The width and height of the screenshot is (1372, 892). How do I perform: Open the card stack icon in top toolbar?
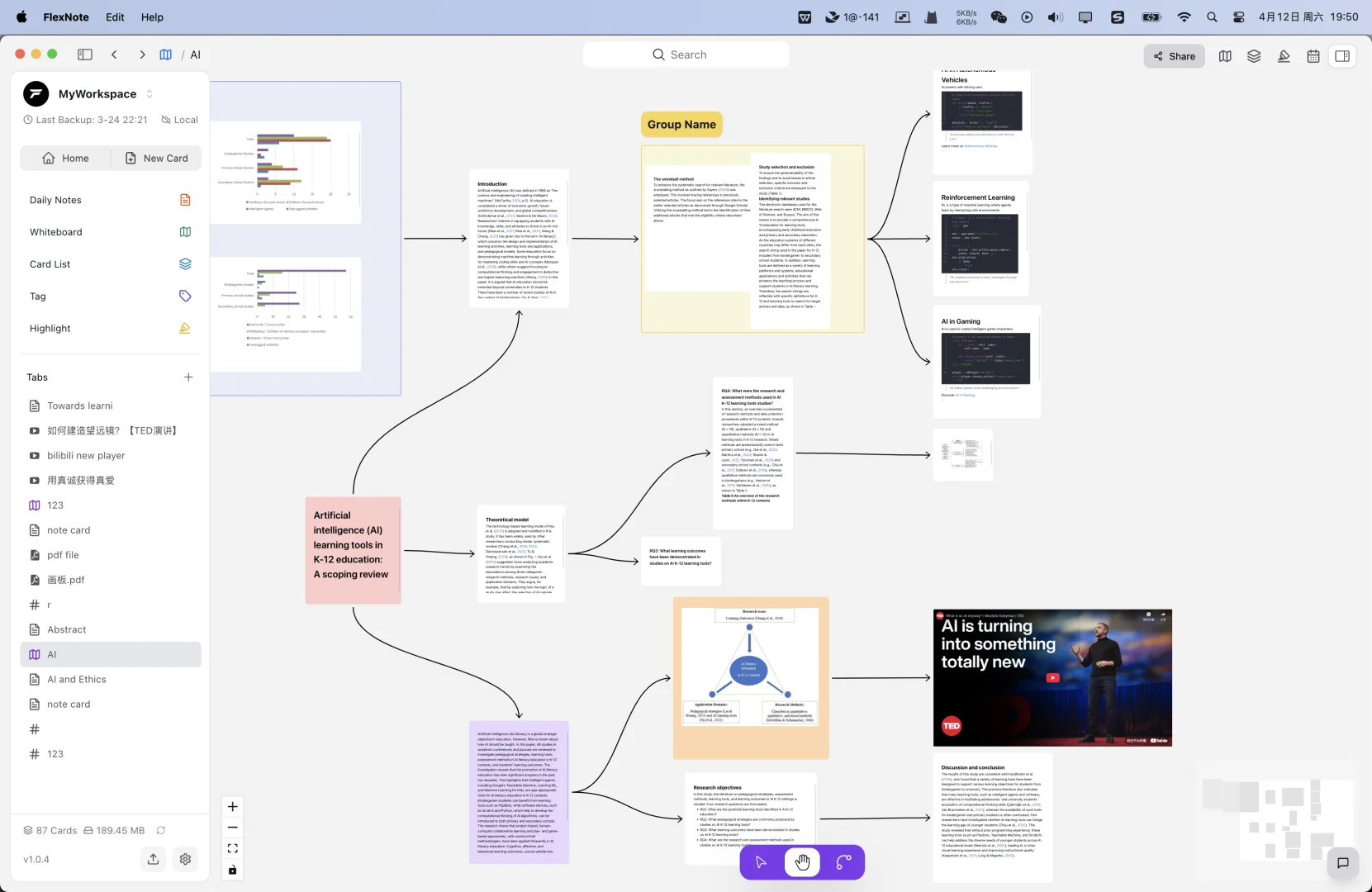1254,56
